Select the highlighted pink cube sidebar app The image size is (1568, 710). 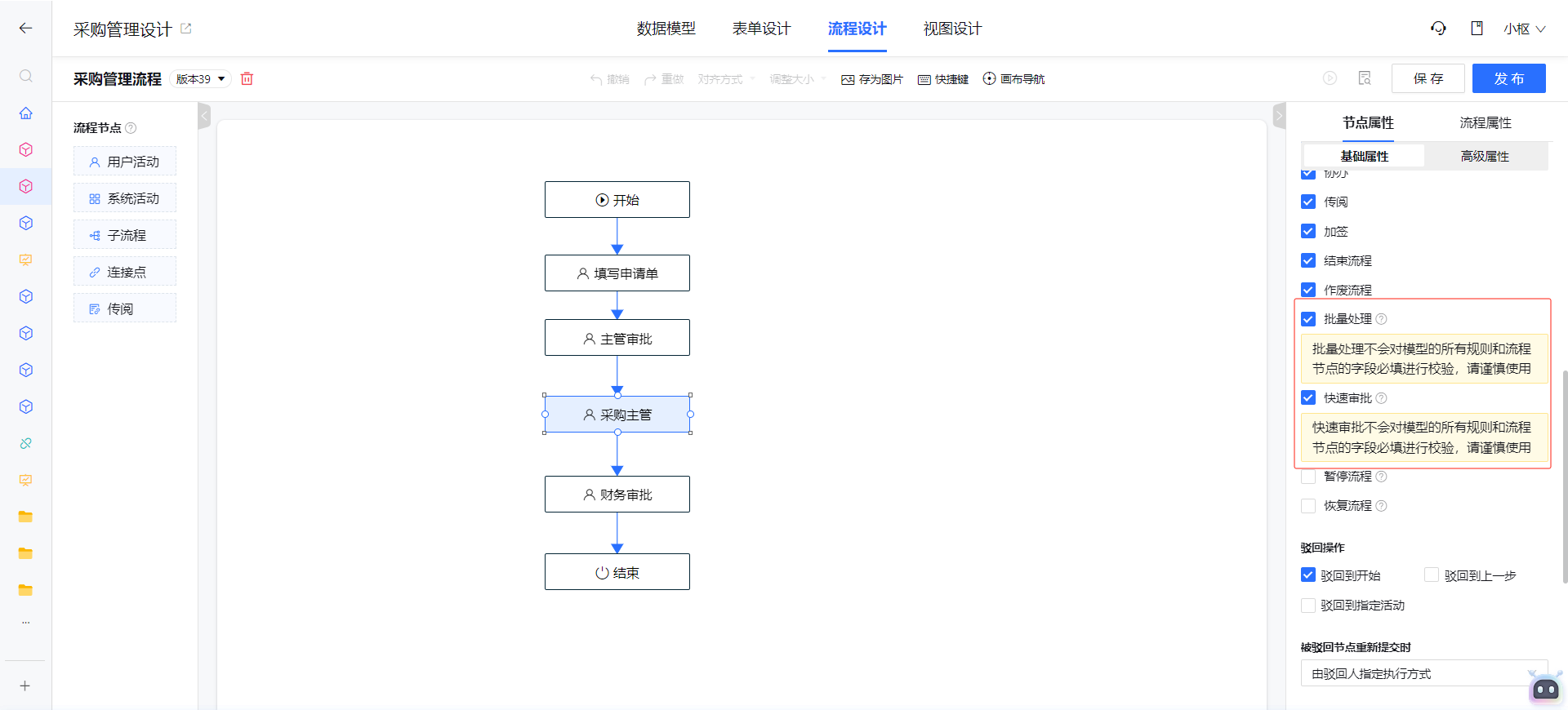[25, 186]
